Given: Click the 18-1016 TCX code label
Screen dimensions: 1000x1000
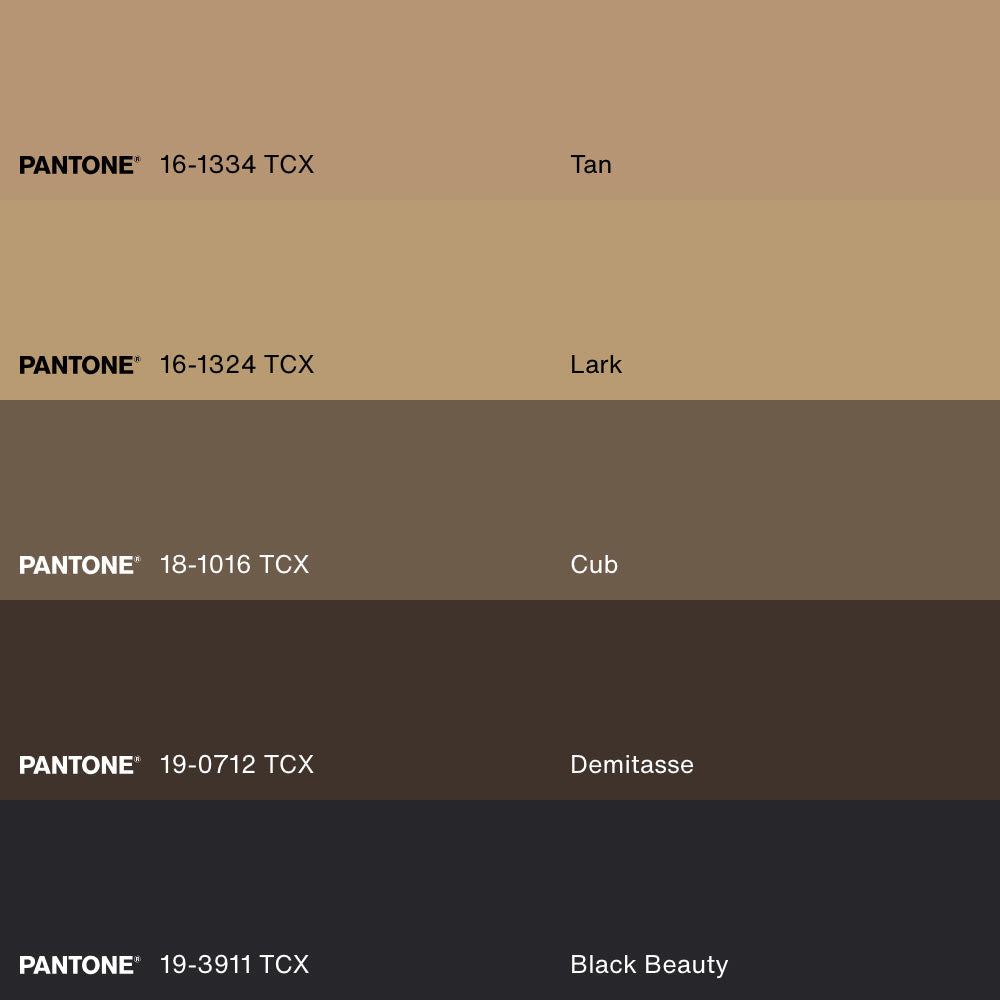Looking at the screenshot, I should 234,565.
